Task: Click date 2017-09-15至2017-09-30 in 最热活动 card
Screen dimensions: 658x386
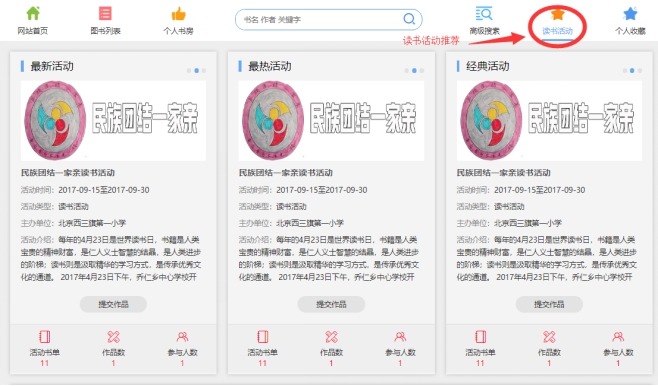Action: (x=322, y=190)
